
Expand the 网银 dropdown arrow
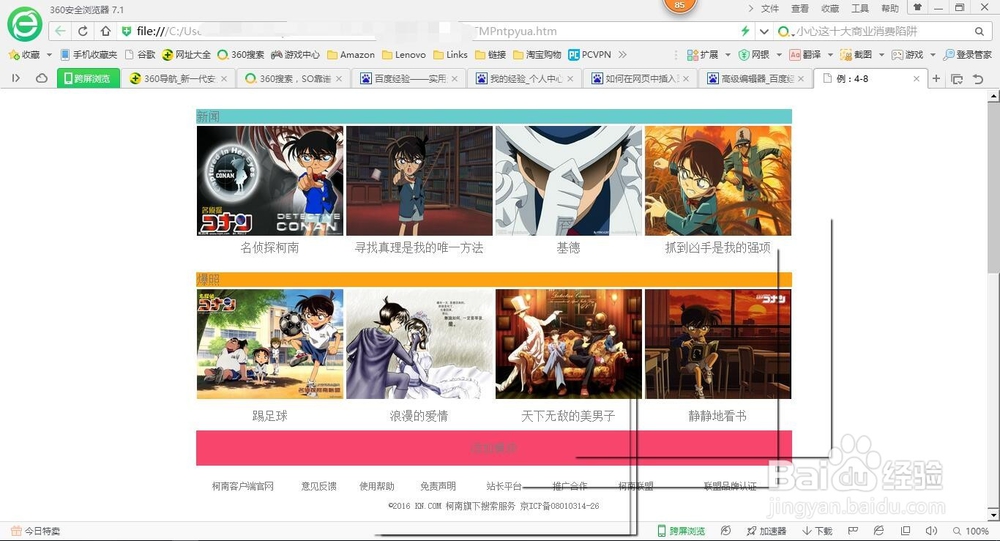(x=779, y=55)
